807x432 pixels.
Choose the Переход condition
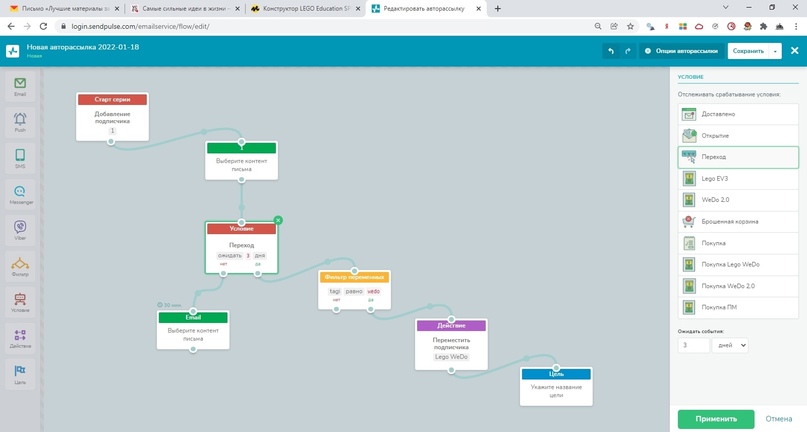(x=738, y=157)
